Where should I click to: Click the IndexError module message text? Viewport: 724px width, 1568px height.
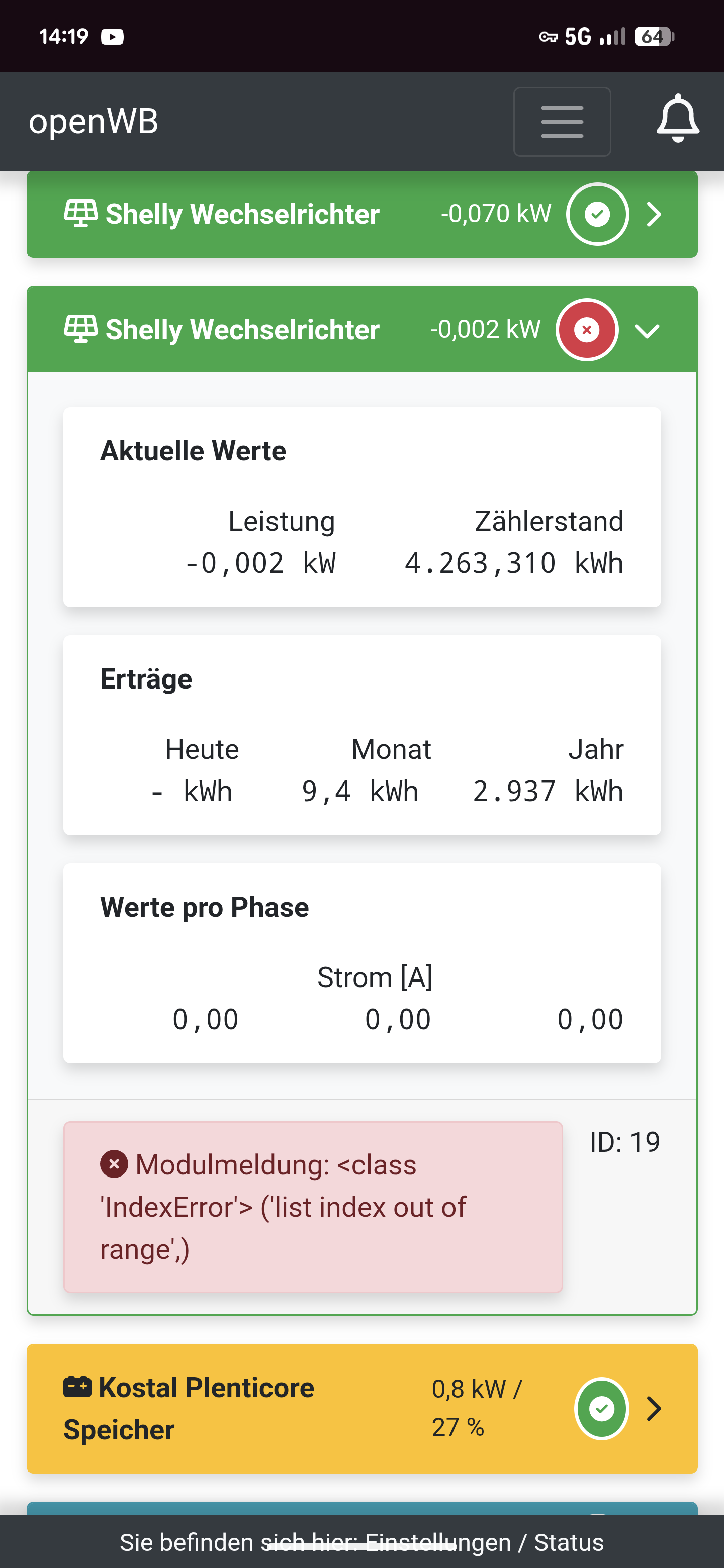283,1207
